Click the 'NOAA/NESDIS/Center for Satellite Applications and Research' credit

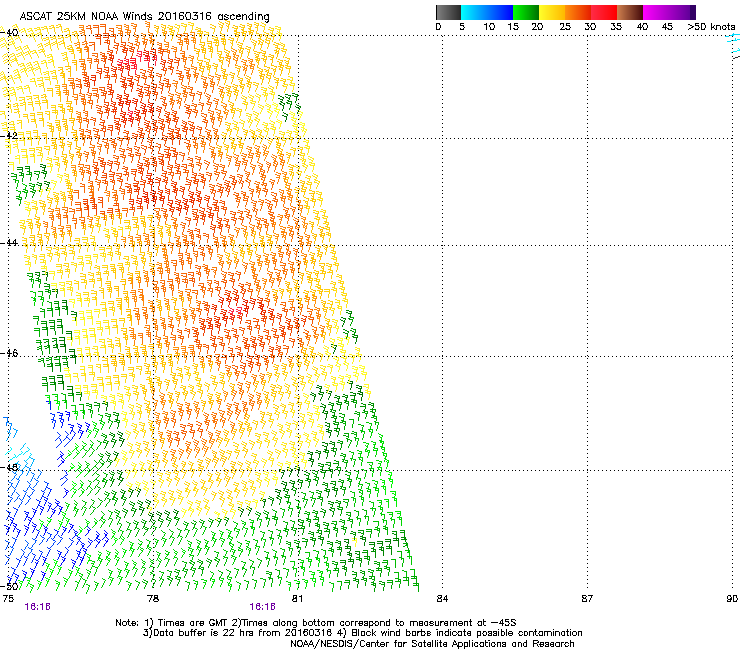point(432,644)
